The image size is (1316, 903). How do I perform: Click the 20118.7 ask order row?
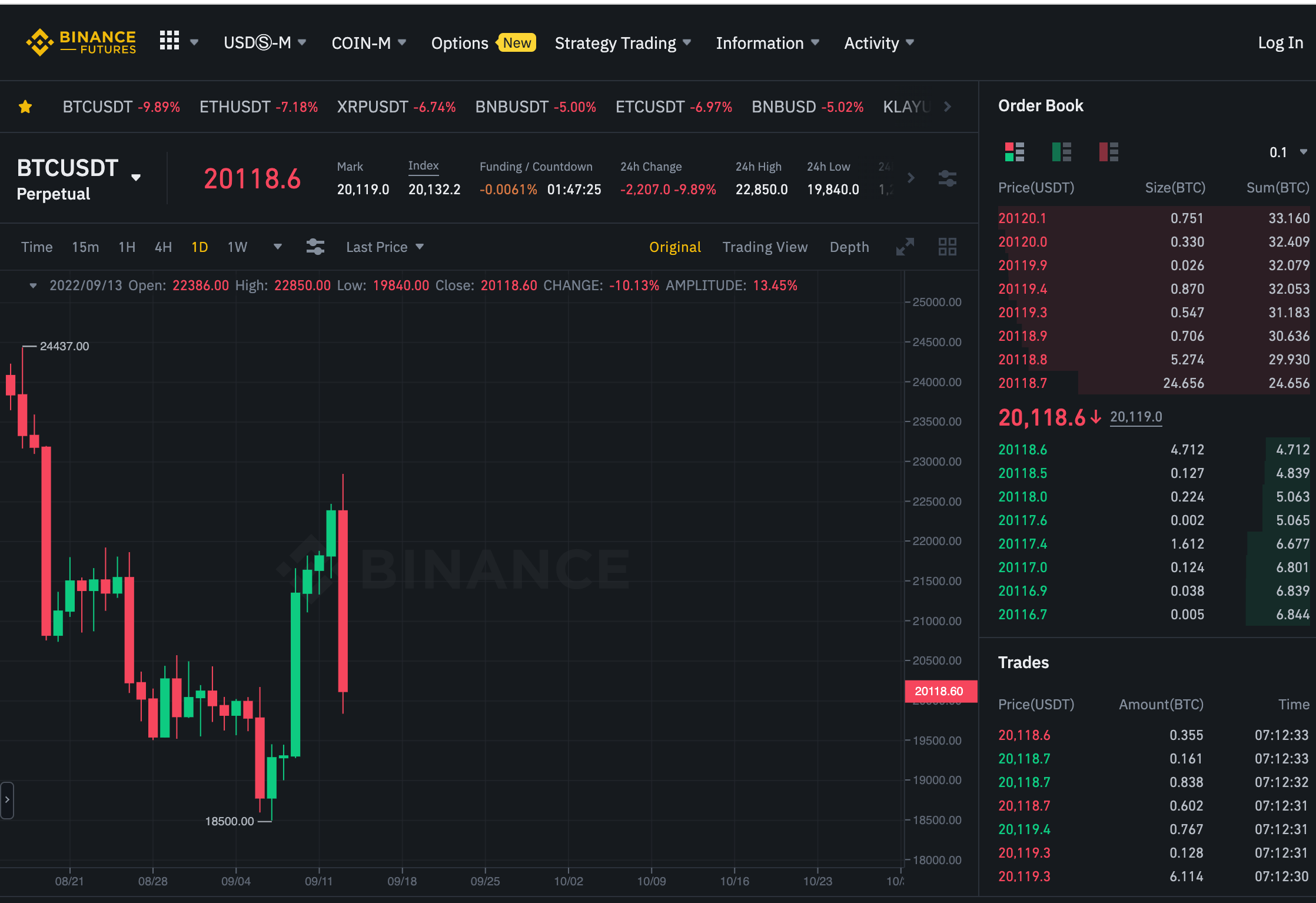1152,383
